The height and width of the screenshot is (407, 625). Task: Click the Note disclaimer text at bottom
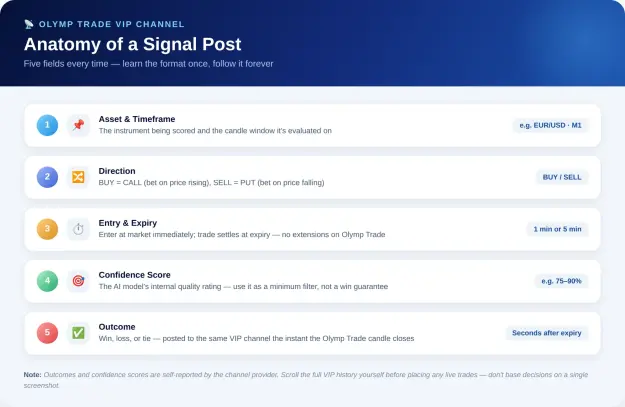306,380
